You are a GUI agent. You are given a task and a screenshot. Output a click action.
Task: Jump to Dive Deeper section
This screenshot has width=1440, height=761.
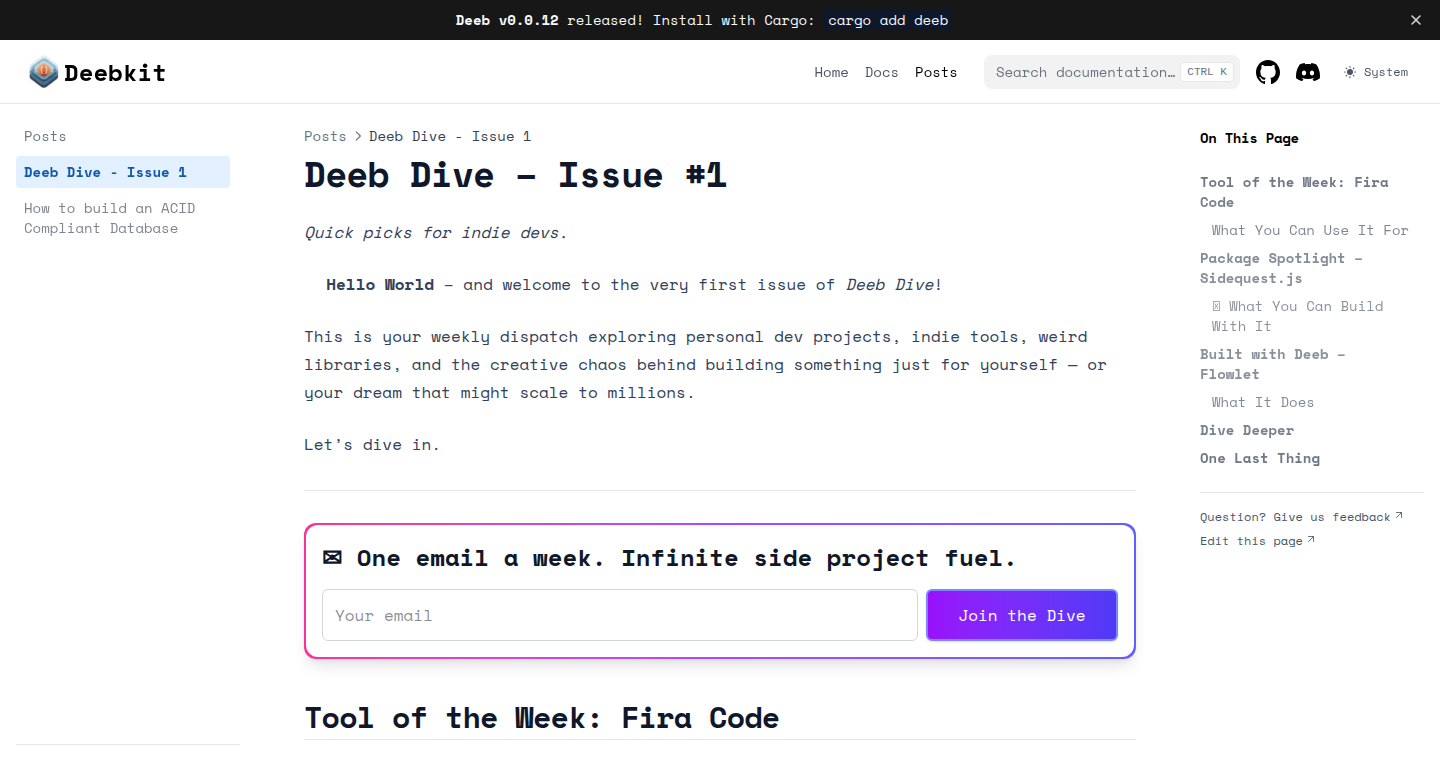1247,430
